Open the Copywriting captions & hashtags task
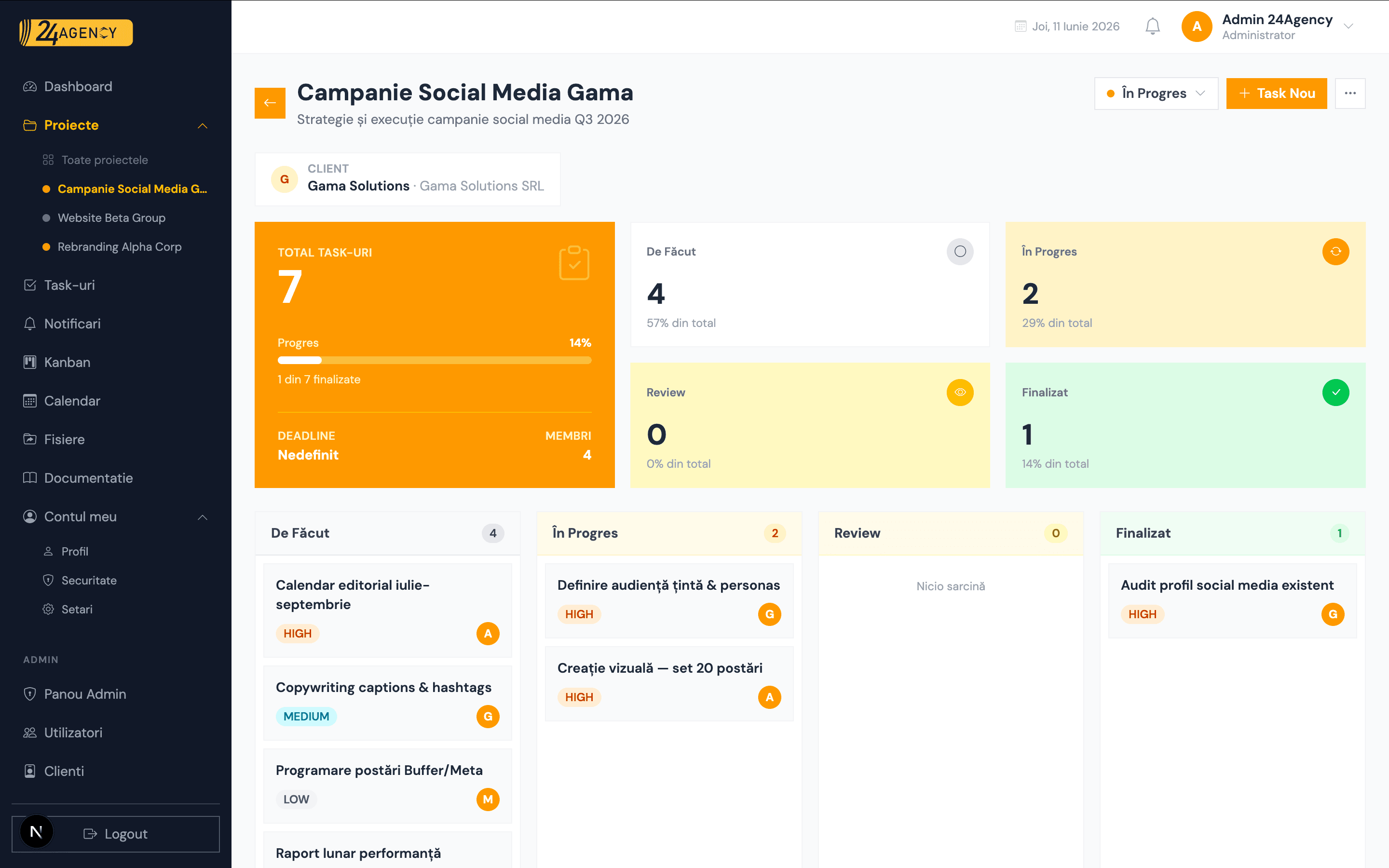 click(387, 703)
